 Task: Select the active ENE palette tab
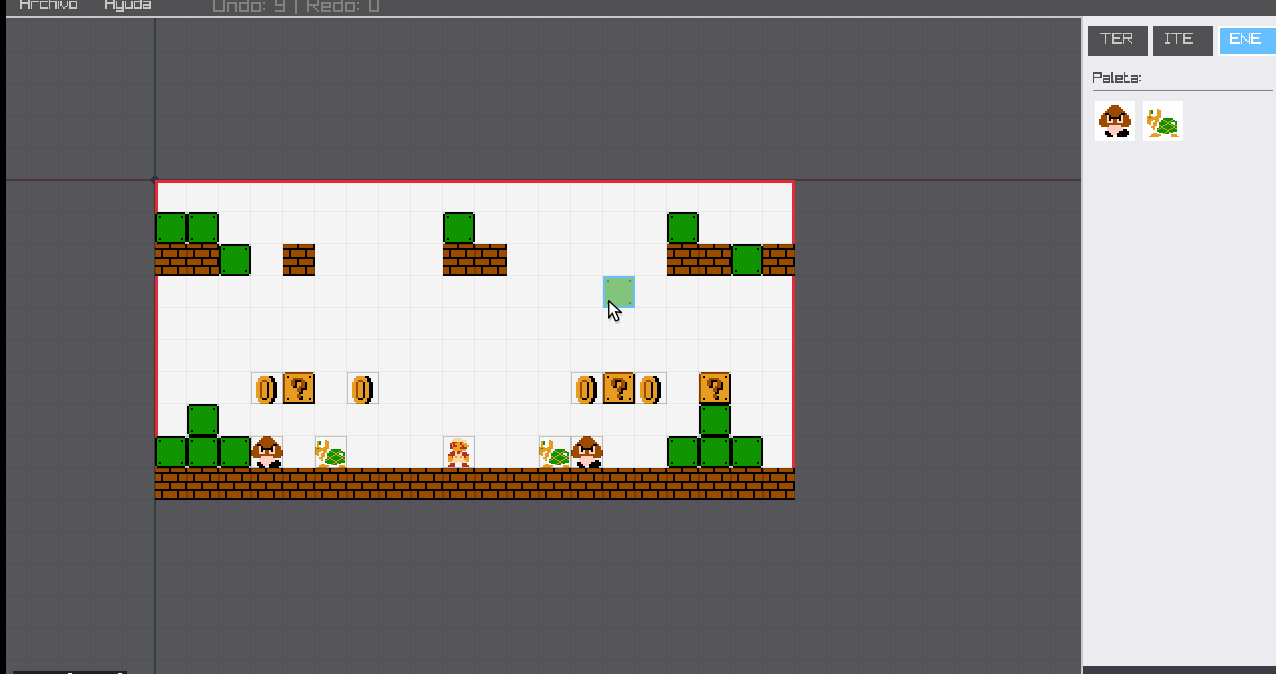point(1246,40)
